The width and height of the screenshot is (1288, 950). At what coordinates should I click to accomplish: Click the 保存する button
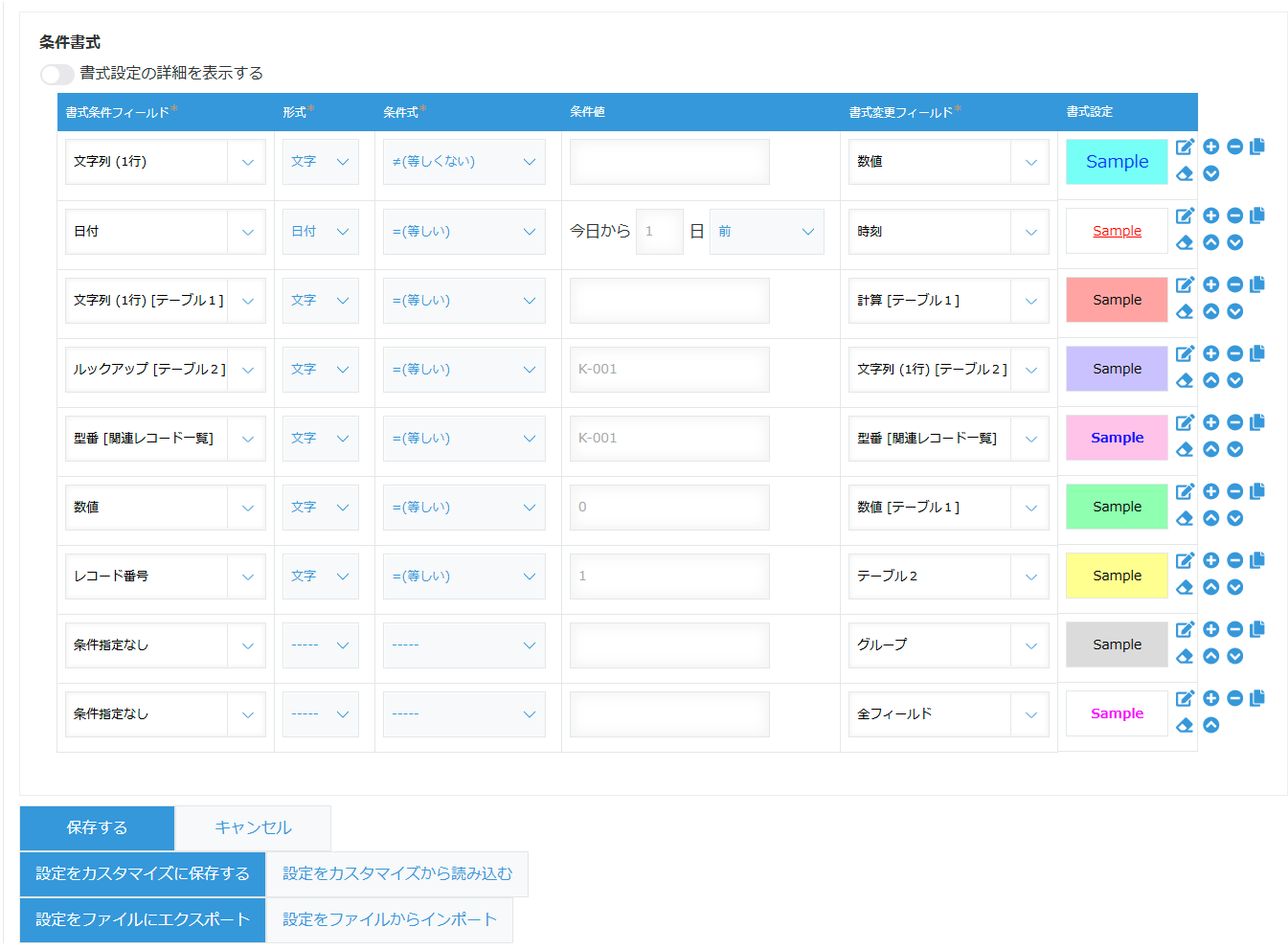coord(97,827)
